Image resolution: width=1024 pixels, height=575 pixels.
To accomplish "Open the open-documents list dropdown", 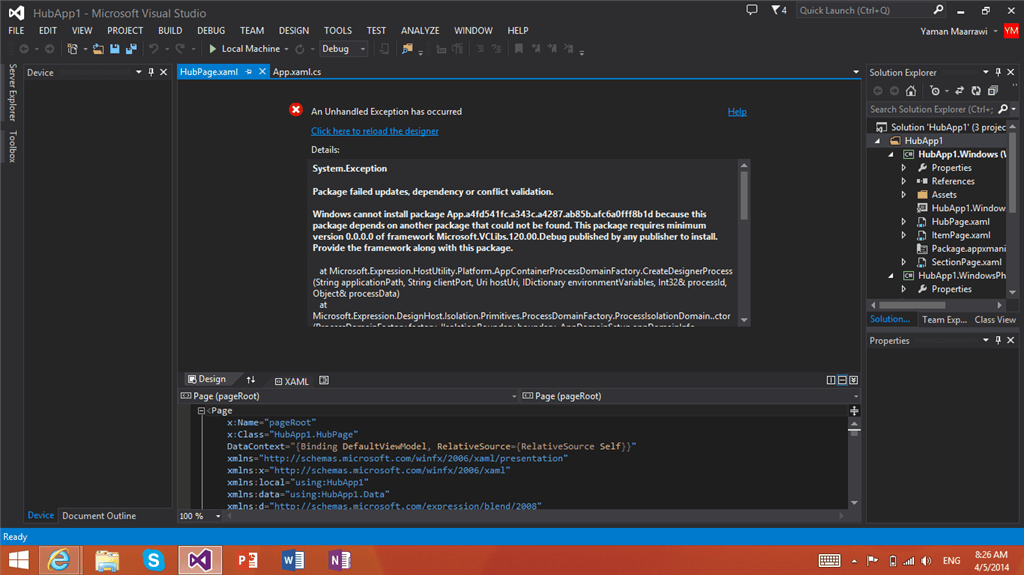I will pyautogui.click(x=856, y=72).
